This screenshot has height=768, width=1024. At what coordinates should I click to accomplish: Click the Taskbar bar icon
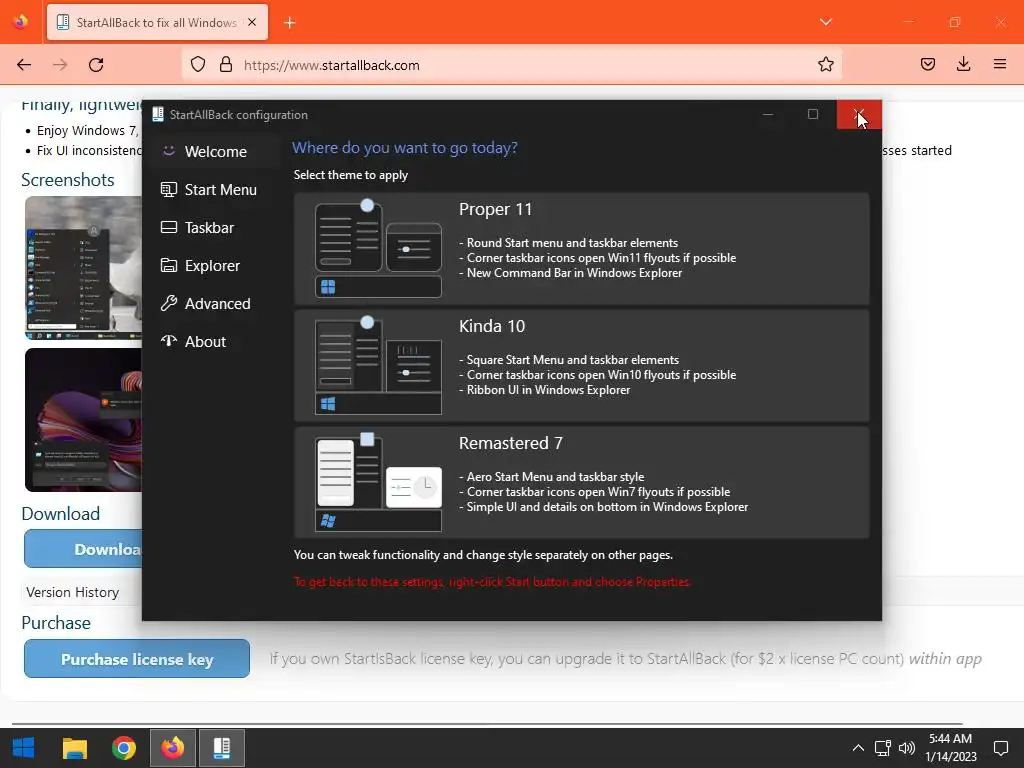click(x=169, y=227)
